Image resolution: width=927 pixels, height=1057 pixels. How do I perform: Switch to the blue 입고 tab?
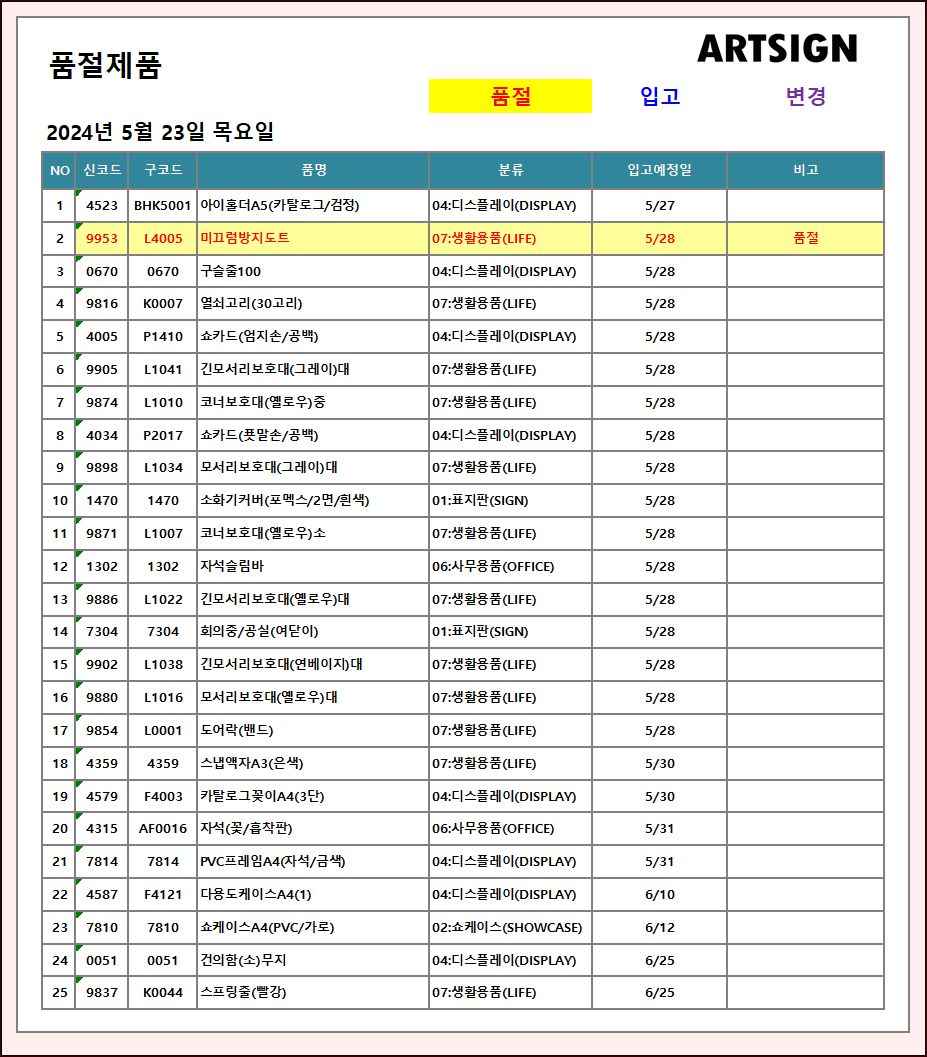pyautogui.click(x=660, y=96)
